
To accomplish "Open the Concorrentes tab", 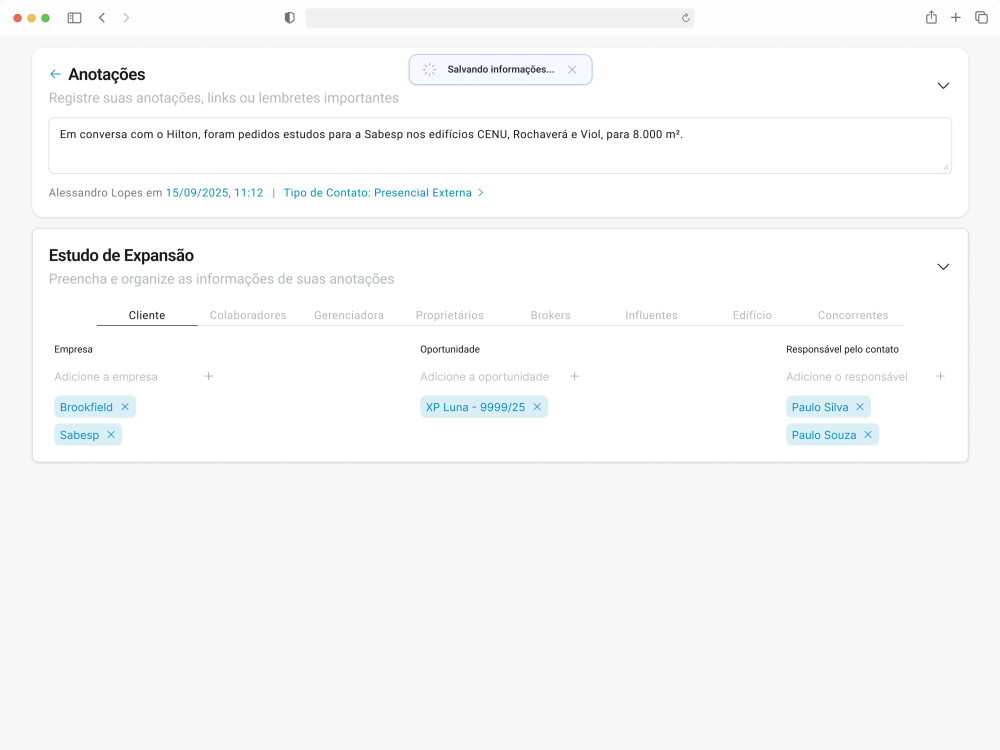I will (853, 315).
